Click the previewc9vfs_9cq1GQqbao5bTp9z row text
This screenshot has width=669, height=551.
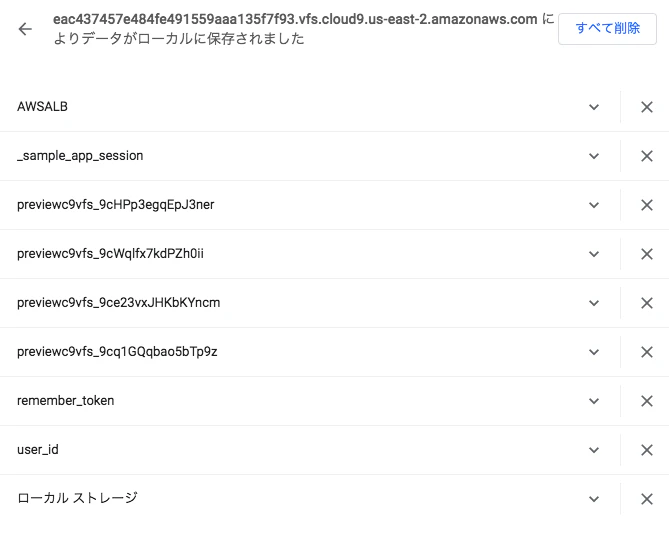point(117,352)
